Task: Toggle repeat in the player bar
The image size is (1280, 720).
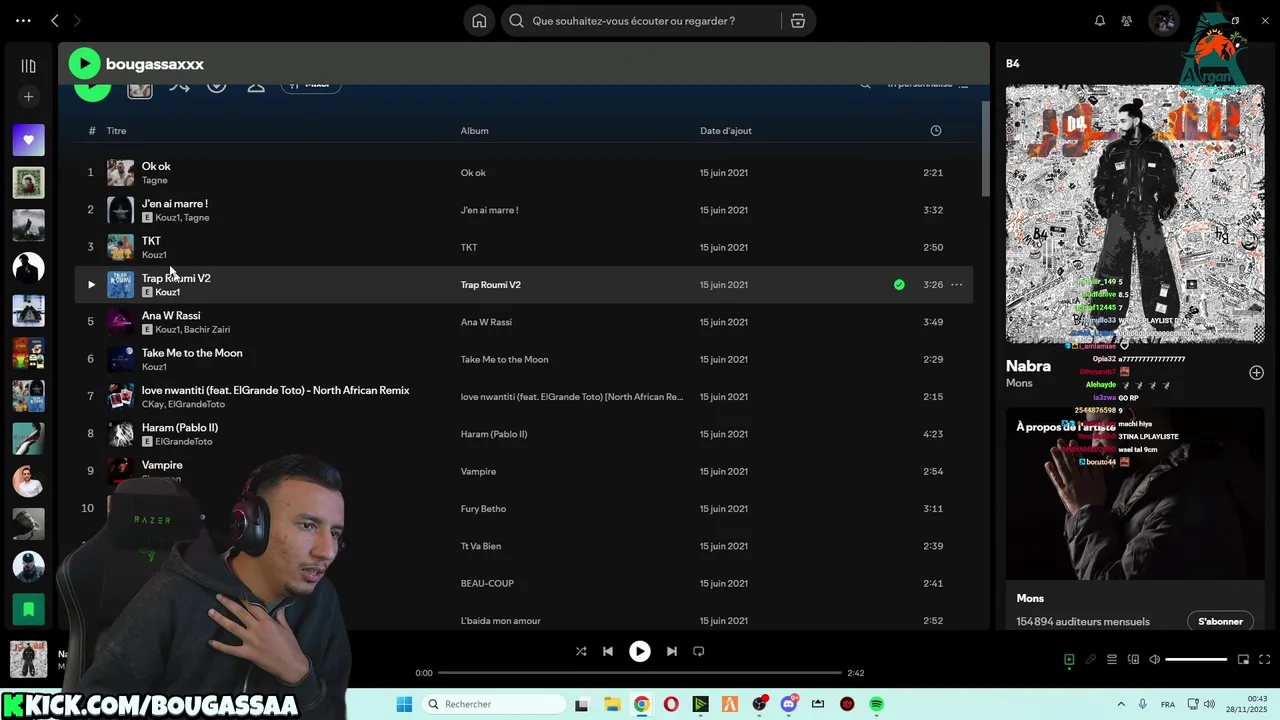Action: pos(699,651)
